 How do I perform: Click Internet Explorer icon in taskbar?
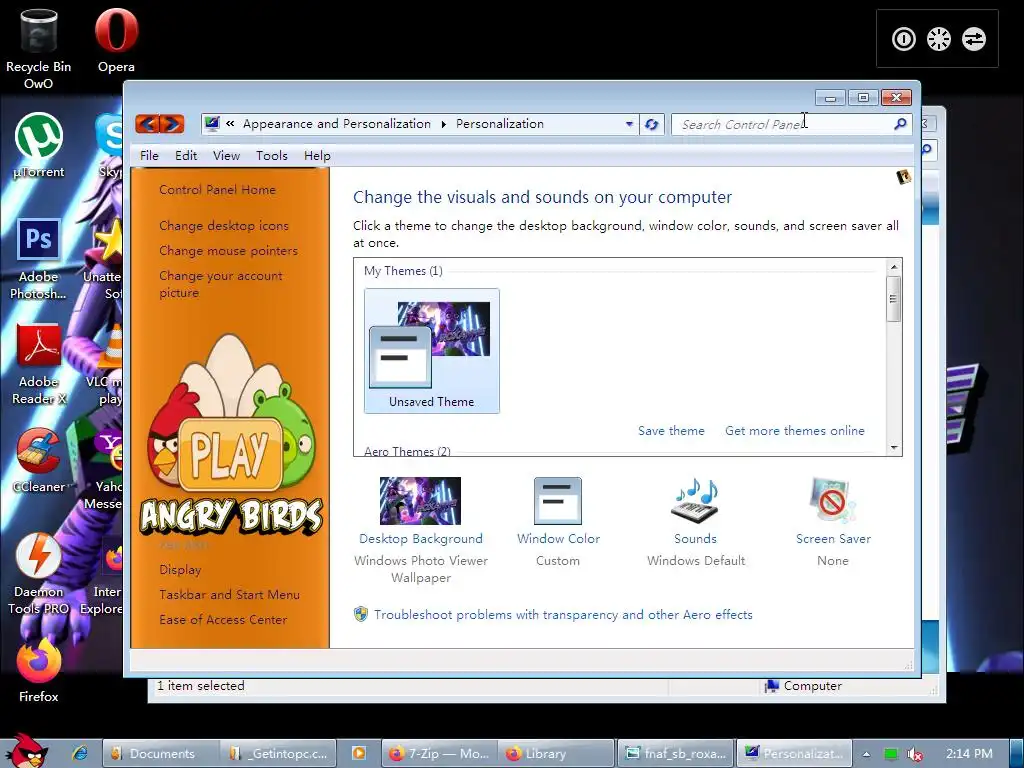click(x=80, y=753)
